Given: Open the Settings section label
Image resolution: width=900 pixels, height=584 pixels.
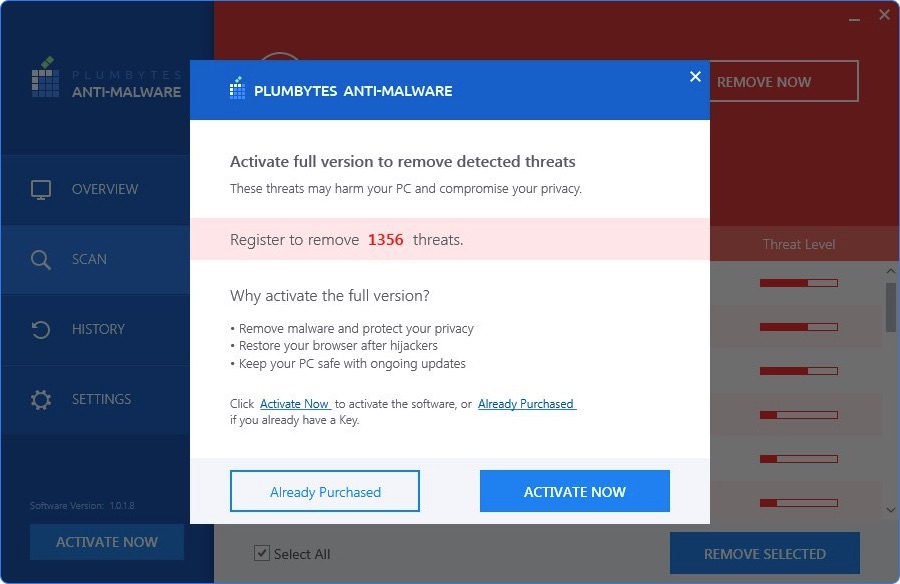Looking at the screenshot, I should click(101, 400).
